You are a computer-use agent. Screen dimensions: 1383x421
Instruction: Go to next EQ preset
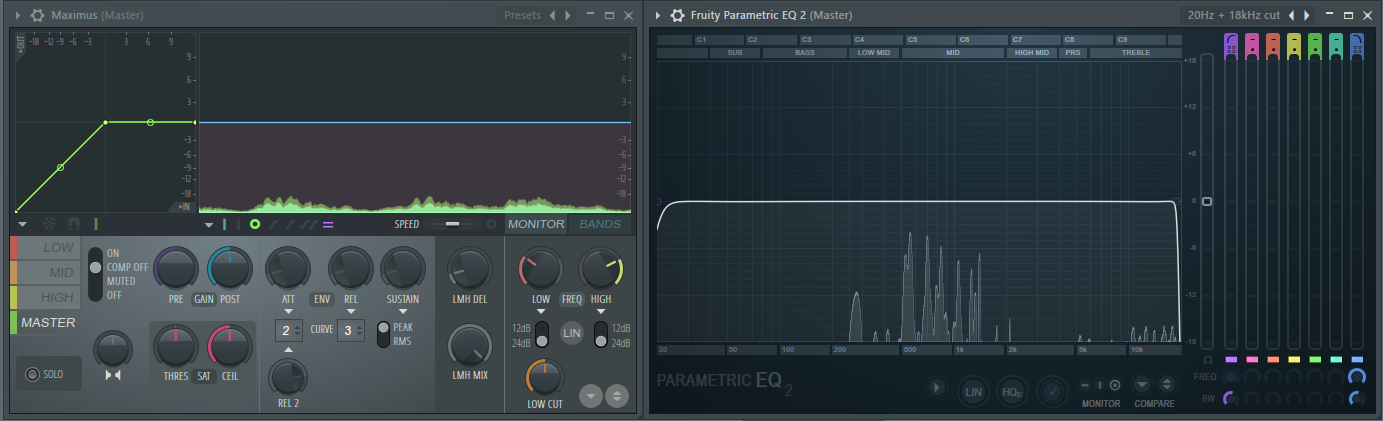1306,15
